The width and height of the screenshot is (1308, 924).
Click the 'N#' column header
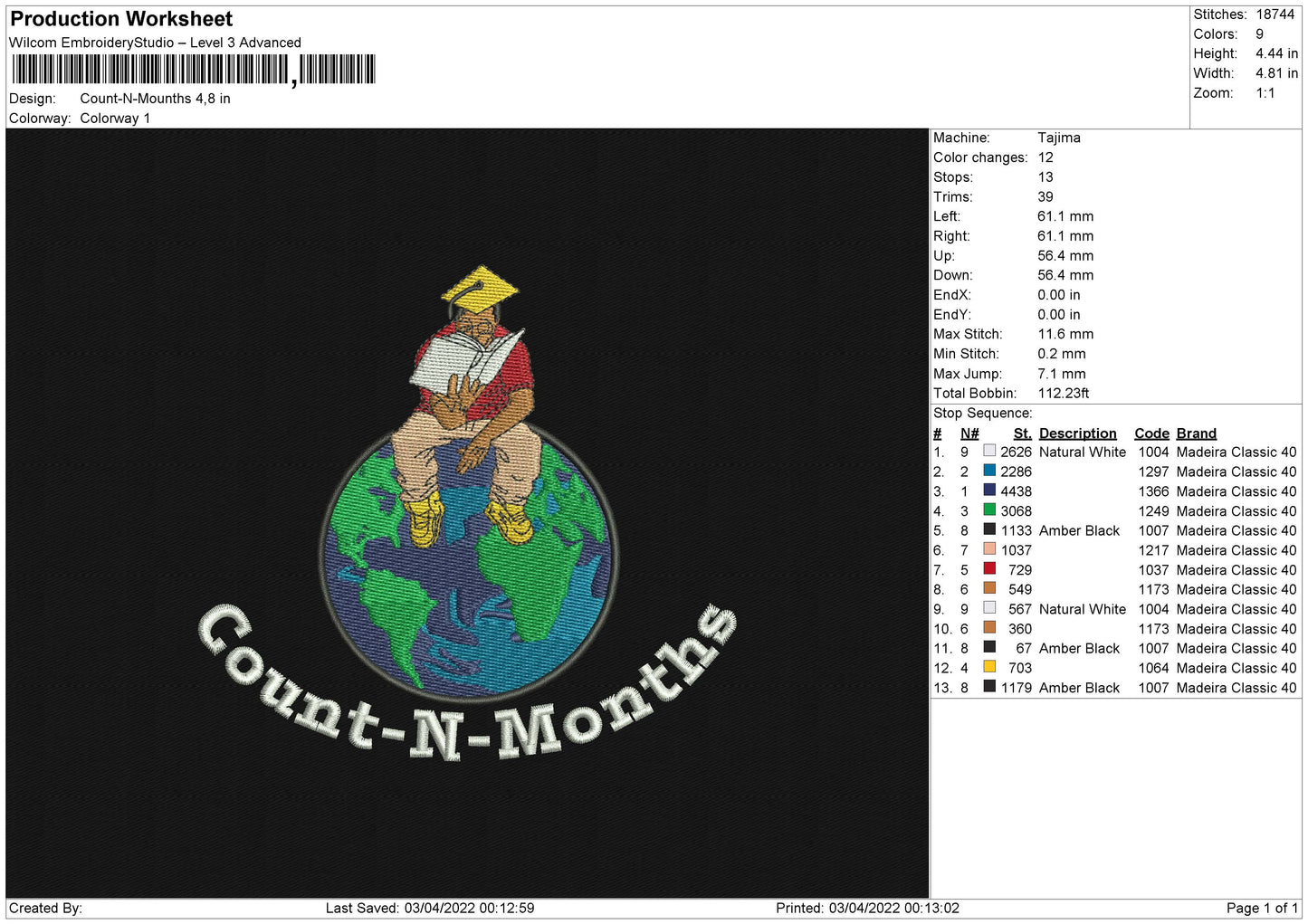coord(969,433)
